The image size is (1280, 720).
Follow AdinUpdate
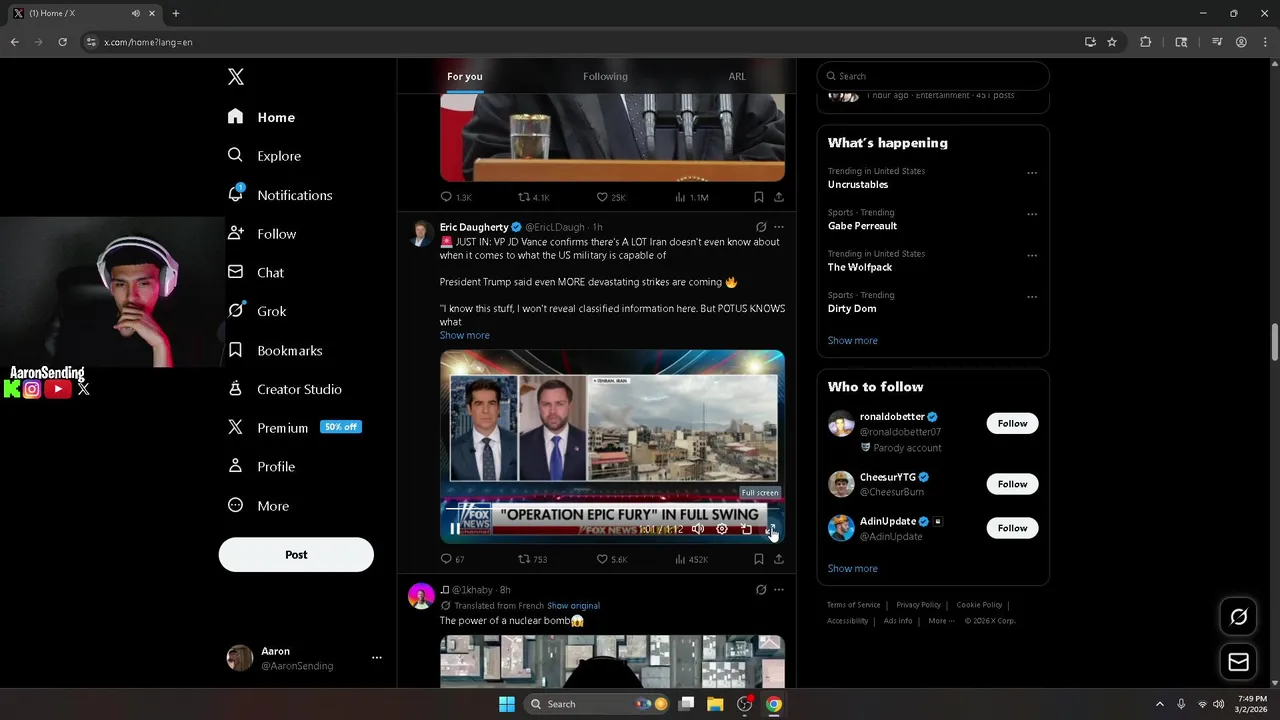[1012, 528]
